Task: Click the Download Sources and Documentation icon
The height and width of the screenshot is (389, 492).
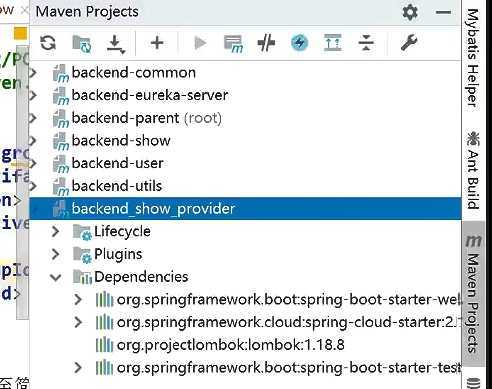Action: 116,44
